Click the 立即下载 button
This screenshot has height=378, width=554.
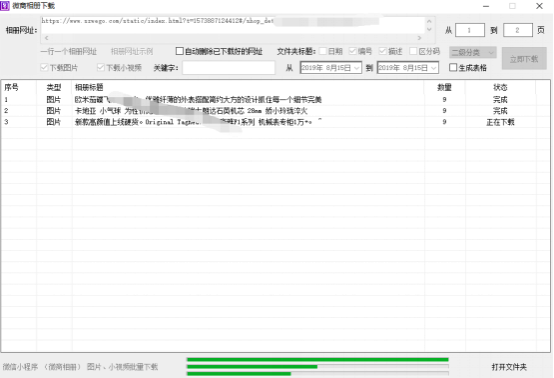(x=524, y=59)
